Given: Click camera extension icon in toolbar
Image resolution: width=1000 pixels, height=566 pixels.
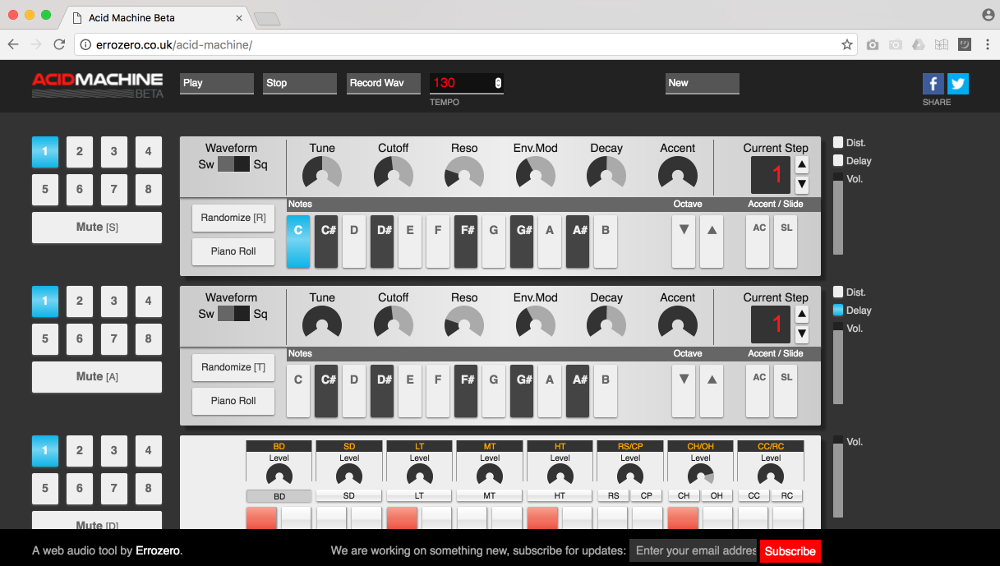Looking at the screenshot, I should click(x=872, y=45).
